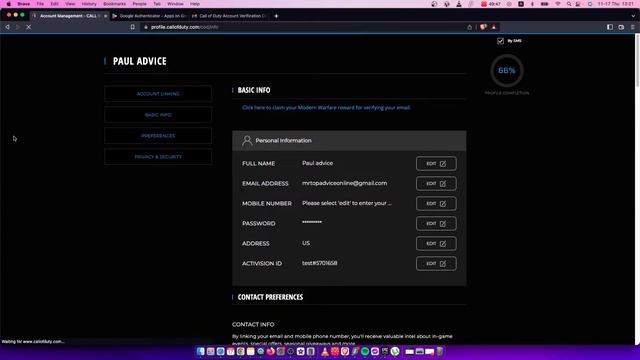Edit the Email Address field
This screenshot has width=640, height=360.
[x=436, y=184]
